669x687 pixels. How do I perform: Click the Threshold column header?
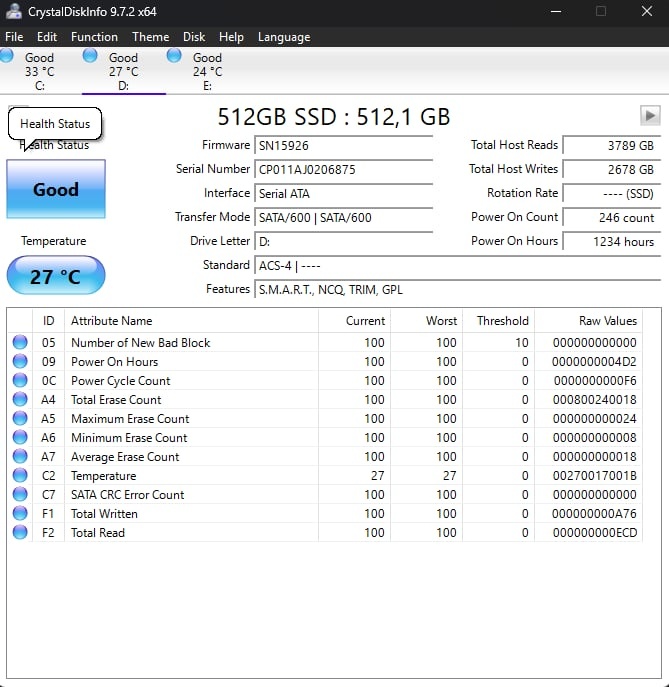498,321
